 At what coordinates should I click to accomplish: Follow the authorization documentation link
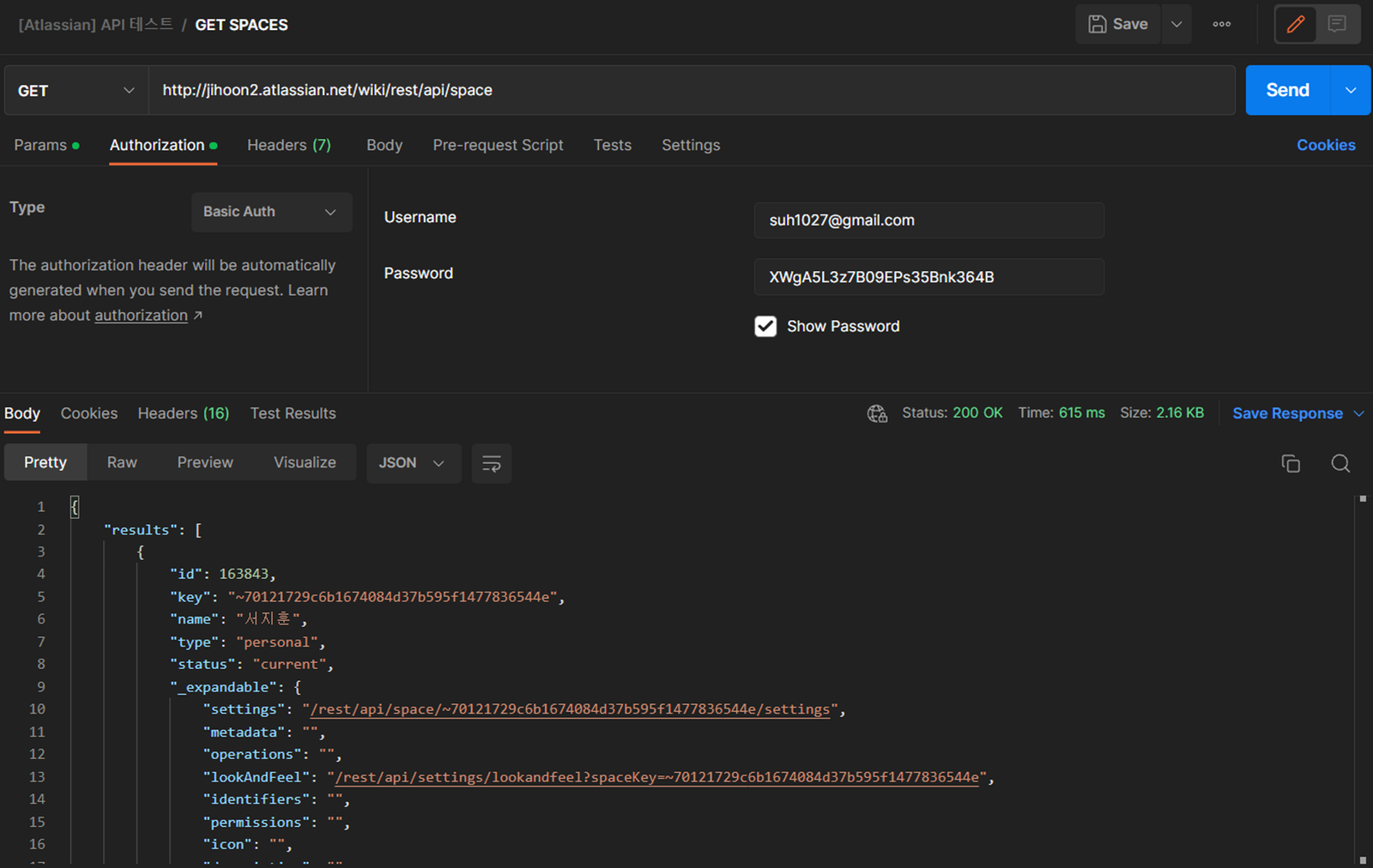141,316
